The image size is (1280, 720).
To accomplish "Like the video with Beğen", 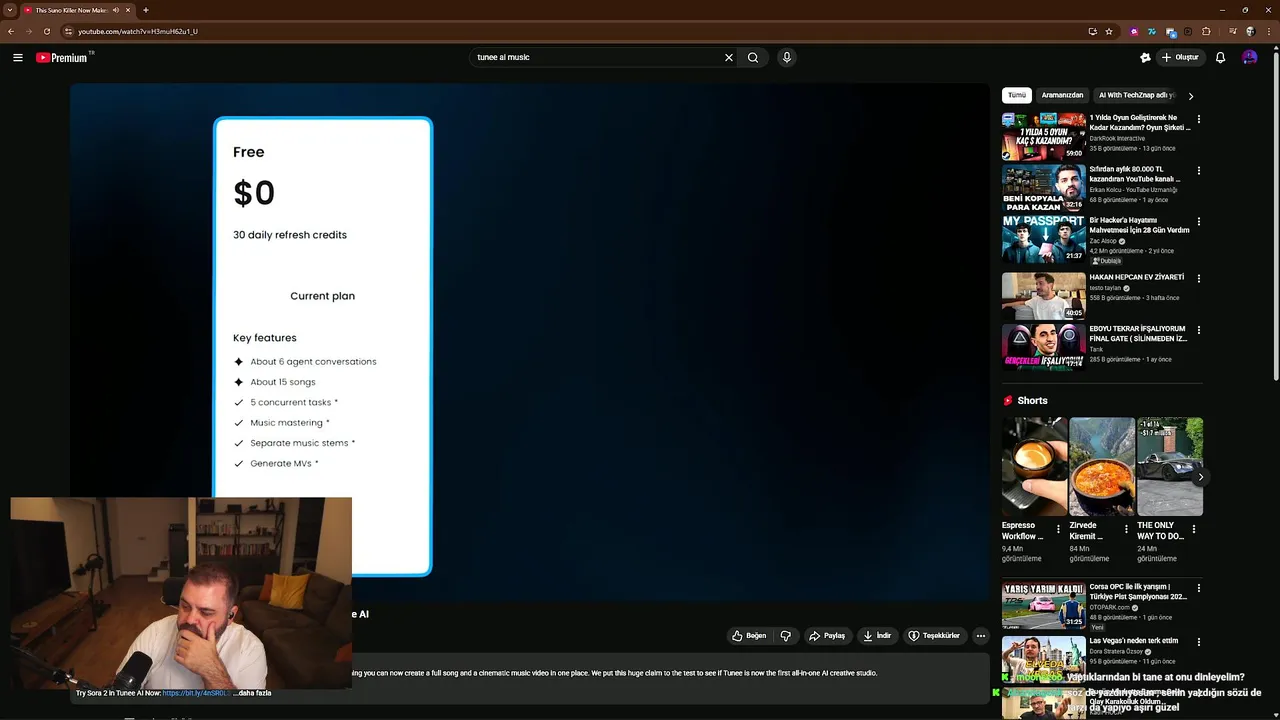I will point(749,635).
